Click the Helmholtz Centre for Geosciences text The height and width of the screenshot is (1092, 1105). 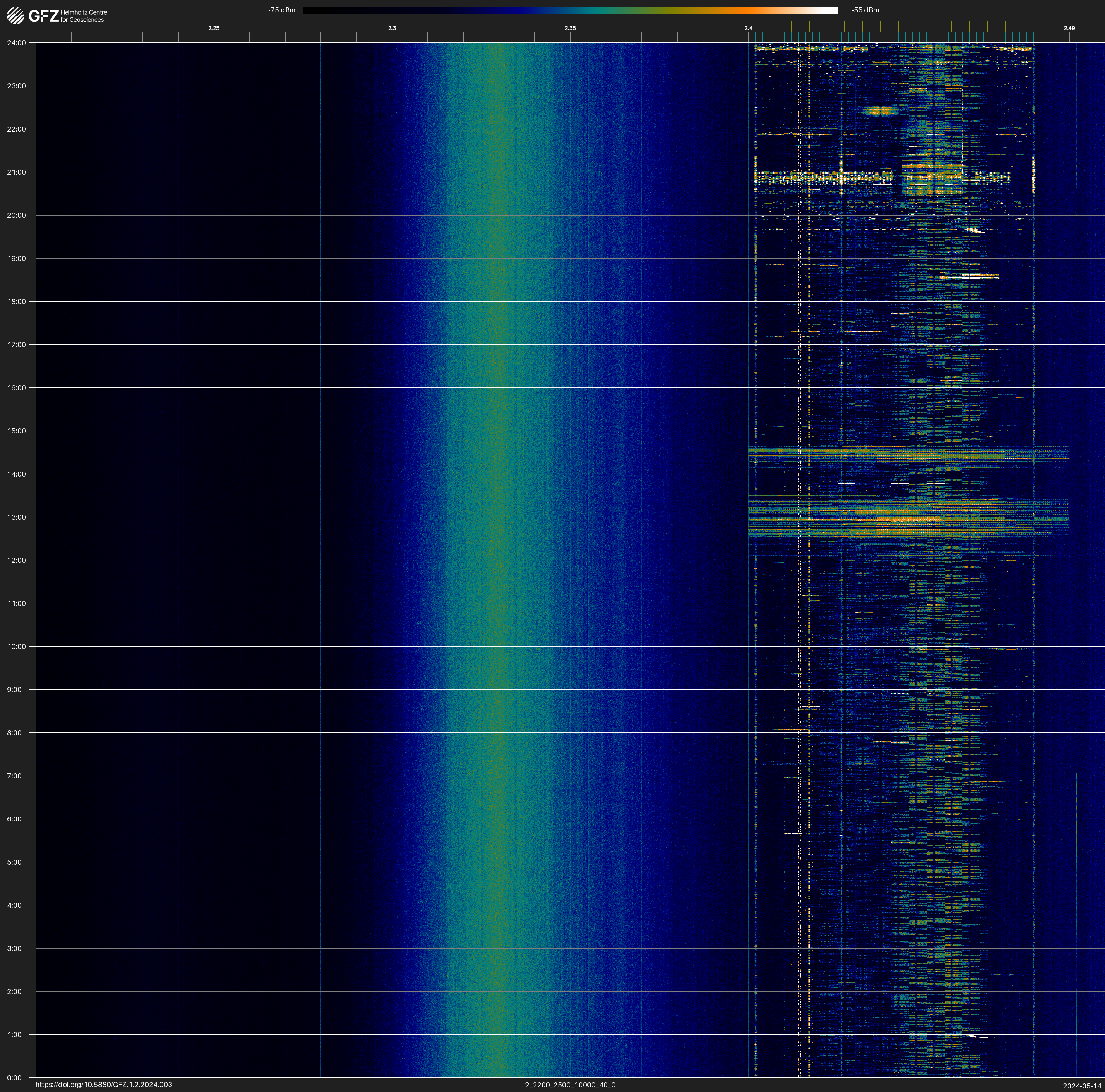83,16
